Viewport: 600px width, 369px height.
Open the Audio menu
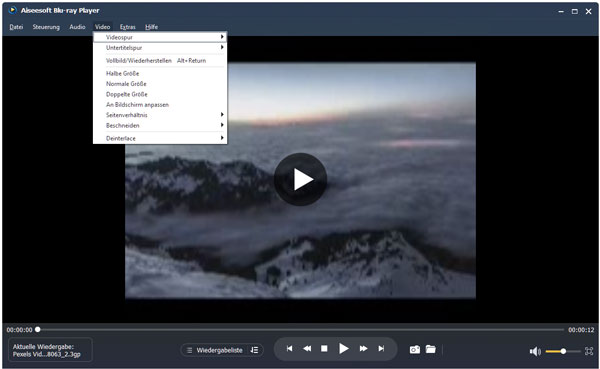(x=77, y=27)
